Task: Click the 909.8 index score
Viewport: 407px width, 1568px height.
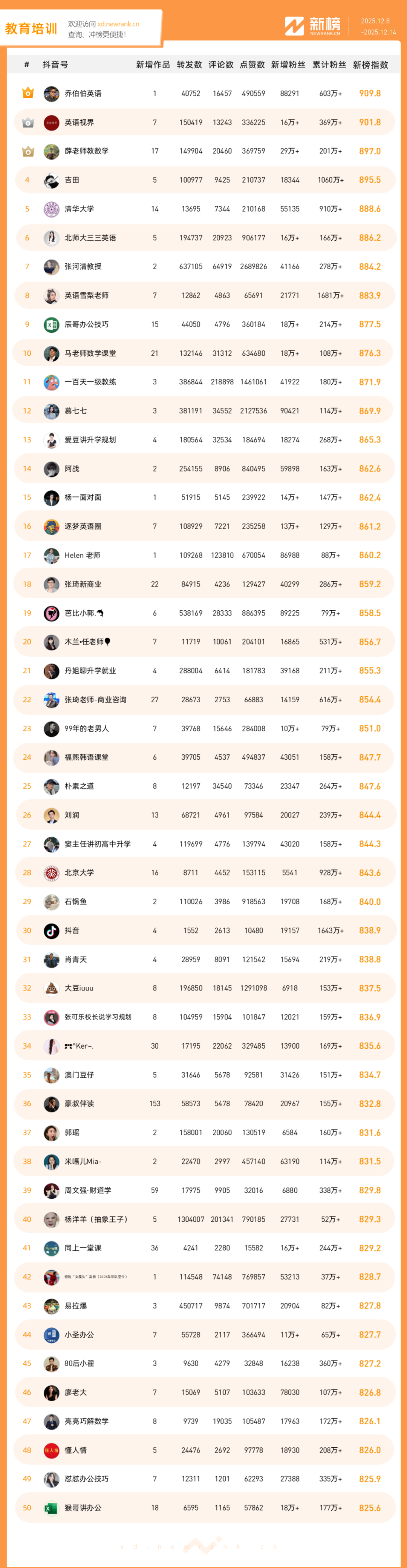Action: (x=369, y=94)
